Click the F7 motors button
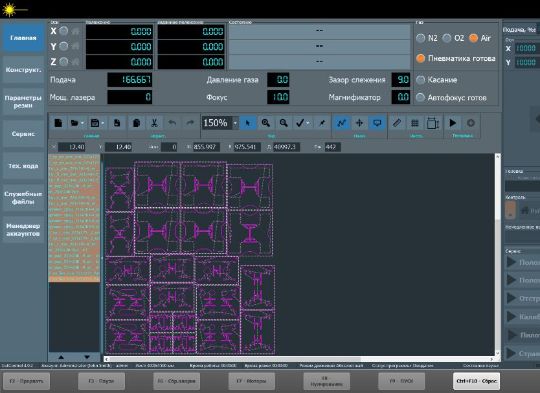 click(251, 381)
